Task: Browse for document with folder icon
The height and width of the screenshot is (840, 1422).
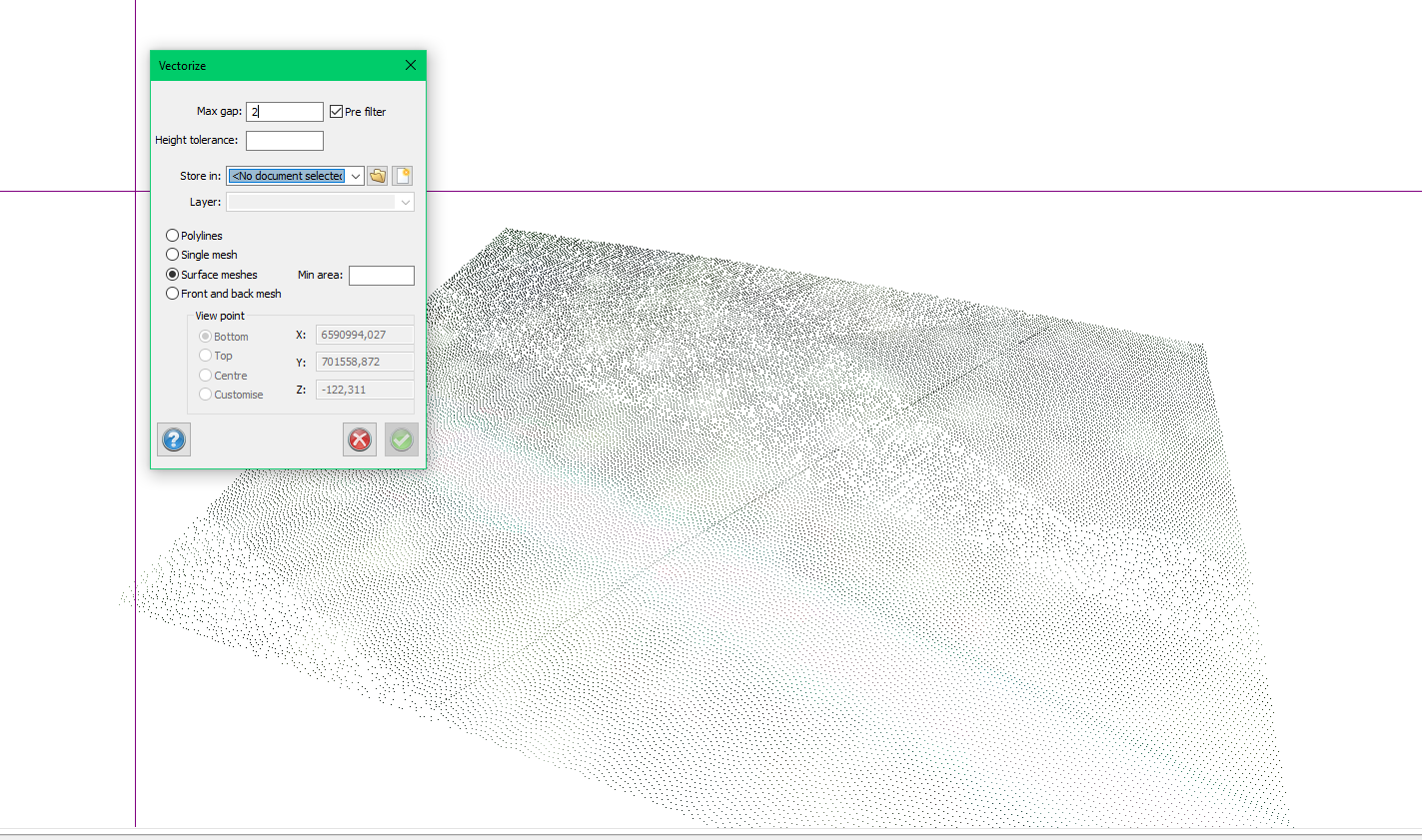Action: pos(377,176)
